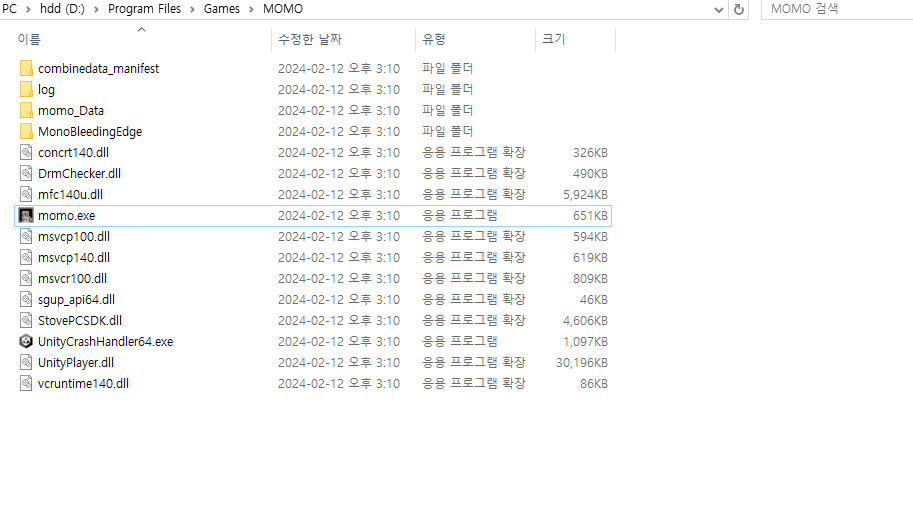This screenshot has height=516, width=913.
Task: Click the MonoBleedingEdge folder icon
Action: click(x=26, y=132)
